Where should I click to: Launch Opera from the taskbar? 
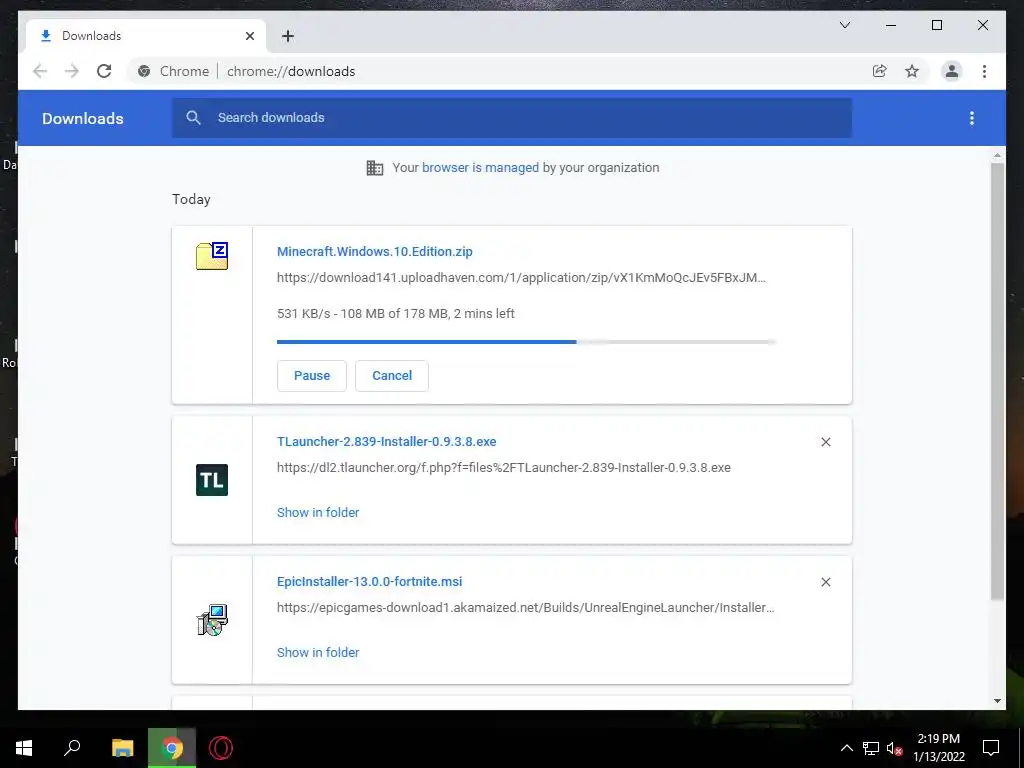[x=221, y=748]
